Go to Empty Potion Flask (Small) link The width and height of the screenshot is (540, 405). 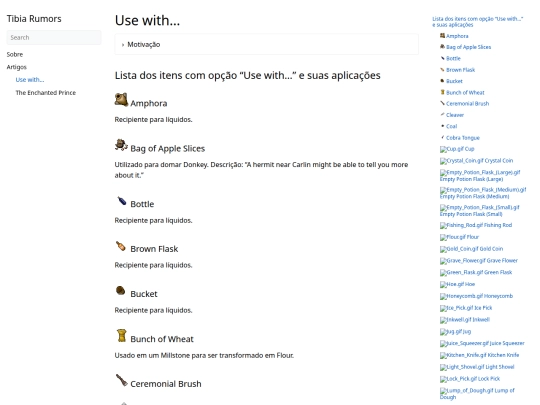[x=479, y=211]
